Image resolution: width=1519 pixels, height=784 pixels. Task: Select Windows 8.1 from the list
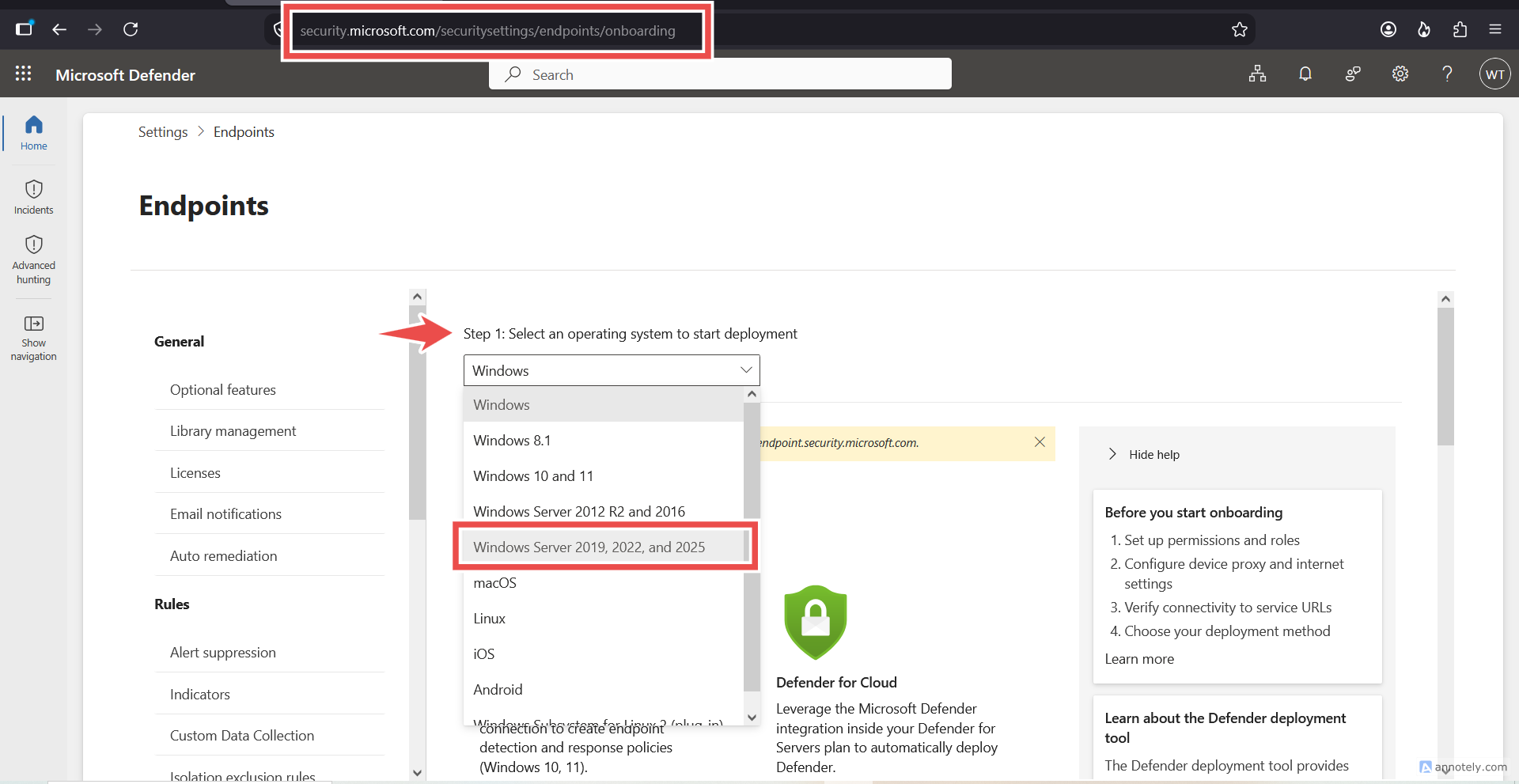pyautogui.click(x=604, y=440)
